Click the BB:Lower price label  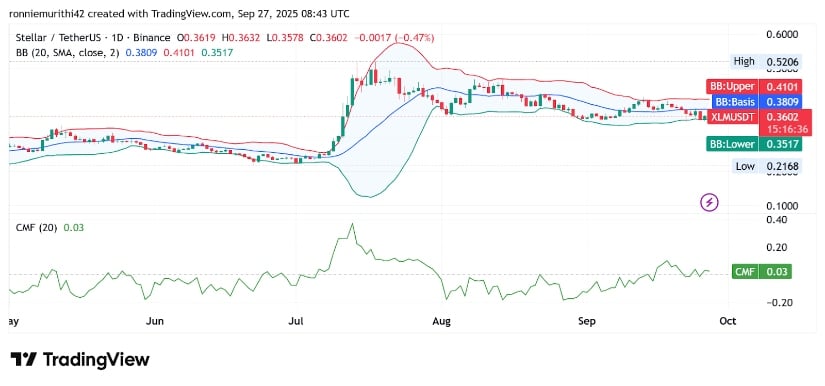[x=754, y=144]
